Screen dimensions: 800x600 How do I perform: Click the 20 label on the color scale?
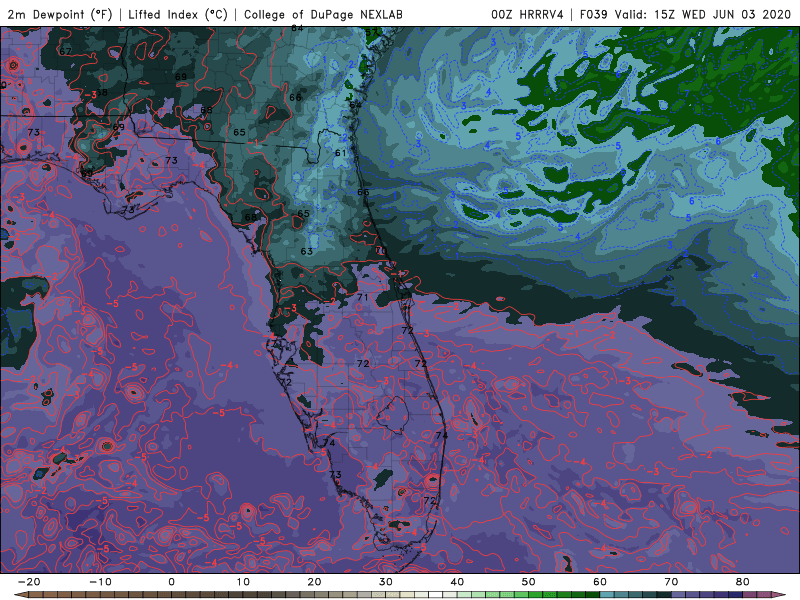(x=314, y=582)
